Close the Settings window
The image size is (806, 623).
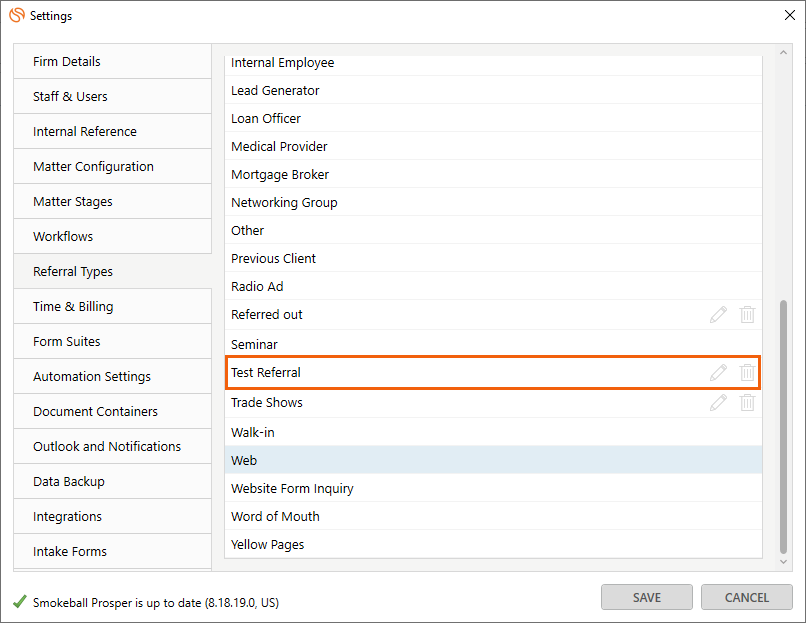point(790,15)
